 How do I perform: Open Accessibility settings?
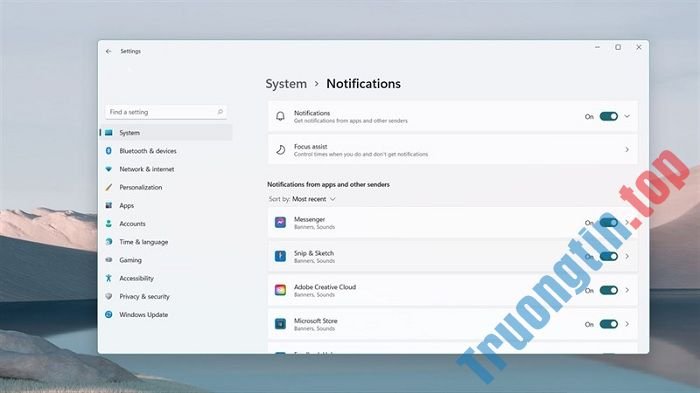[166, 278]
